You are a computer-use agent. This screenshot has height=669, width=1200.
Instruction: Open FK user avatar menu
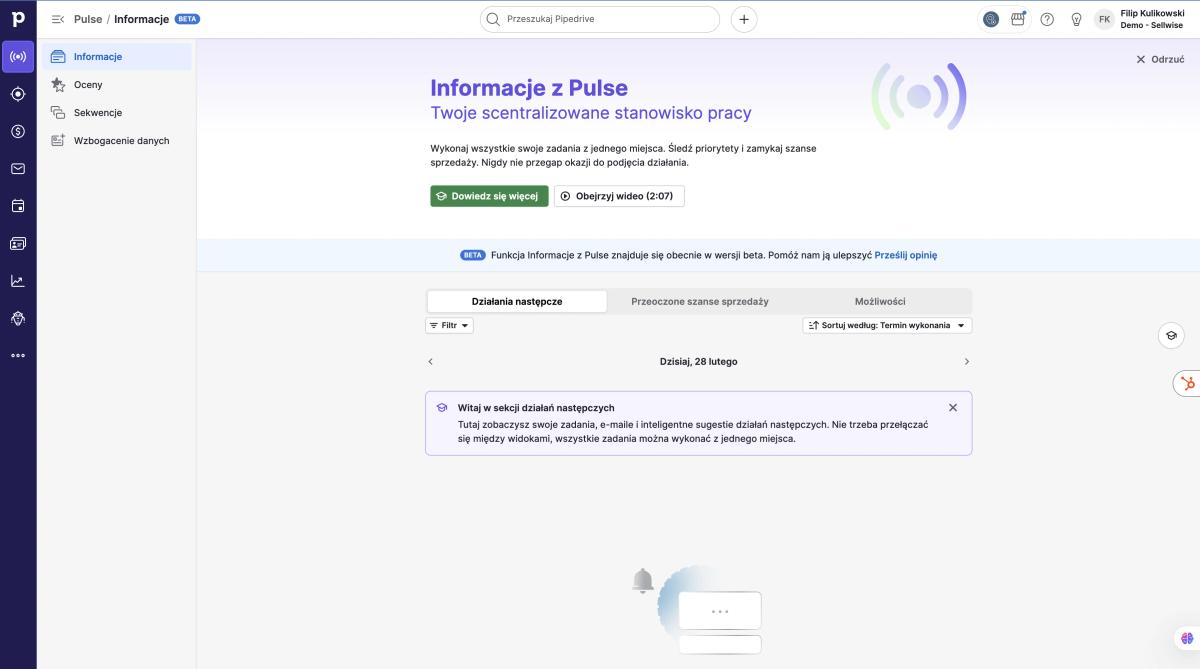(1104, 19)
